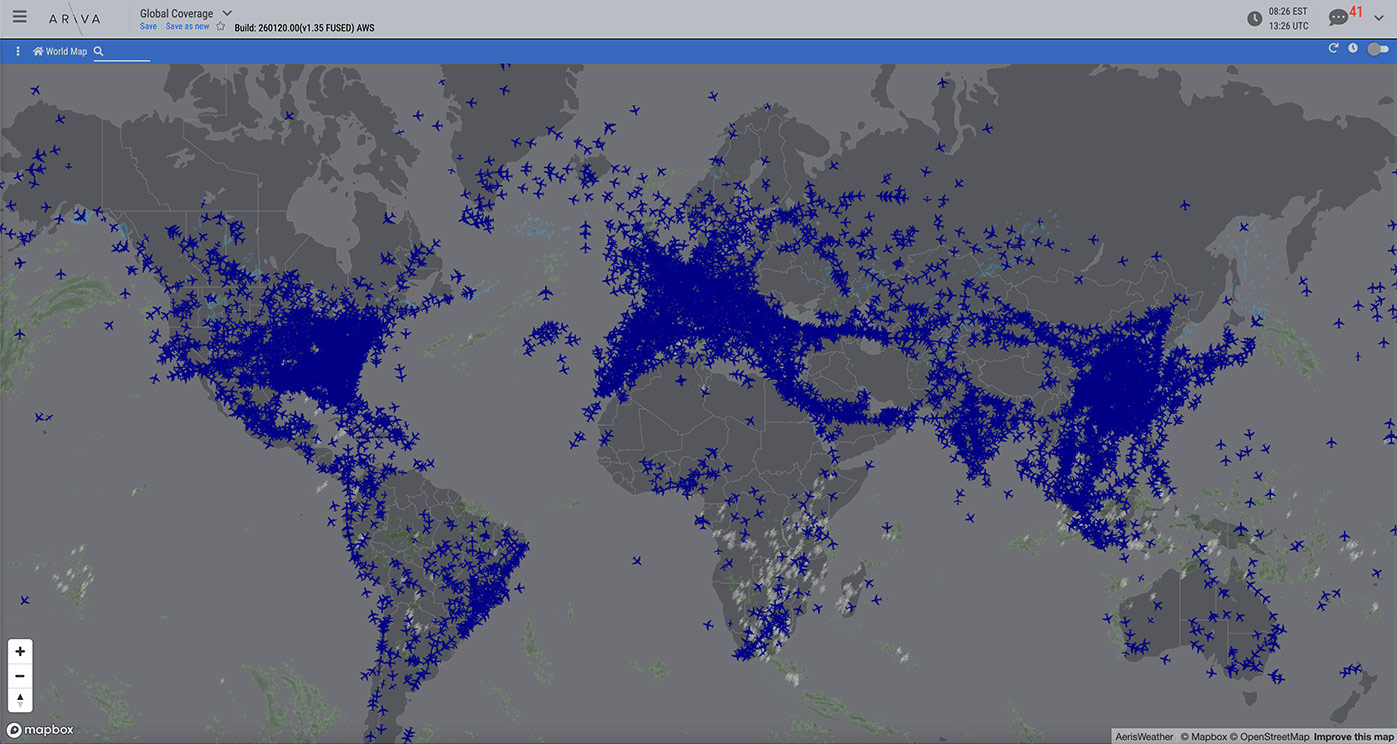1397x744 pixels.
Task: Click into the map search field
Action: click(128, 51)
